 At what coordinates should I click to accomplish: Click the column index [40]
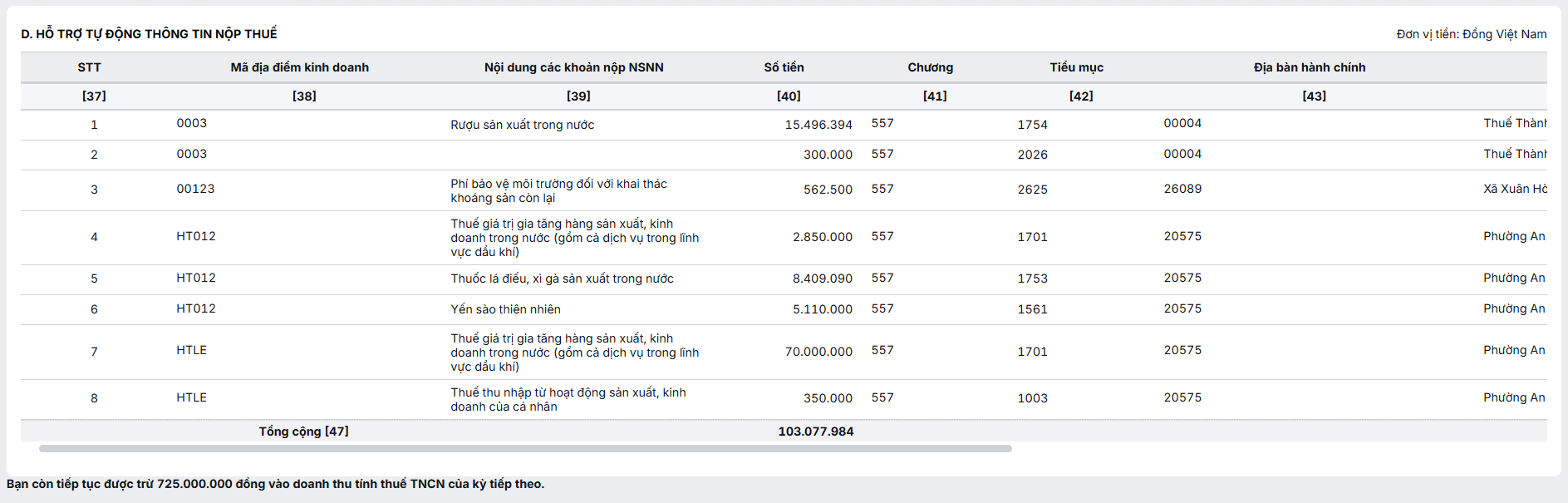[789, 96]
